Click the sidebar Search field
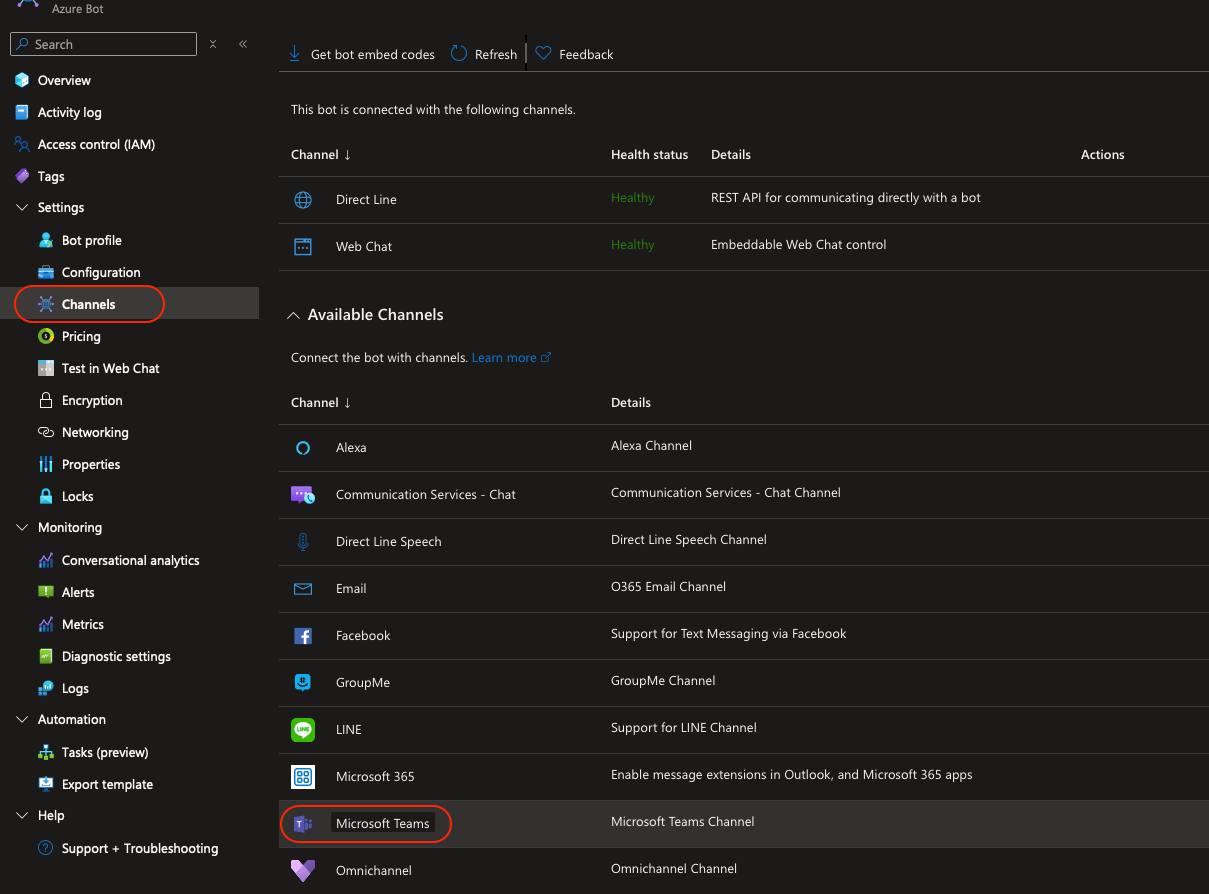 pyautogui.click(x=103, y=44)
